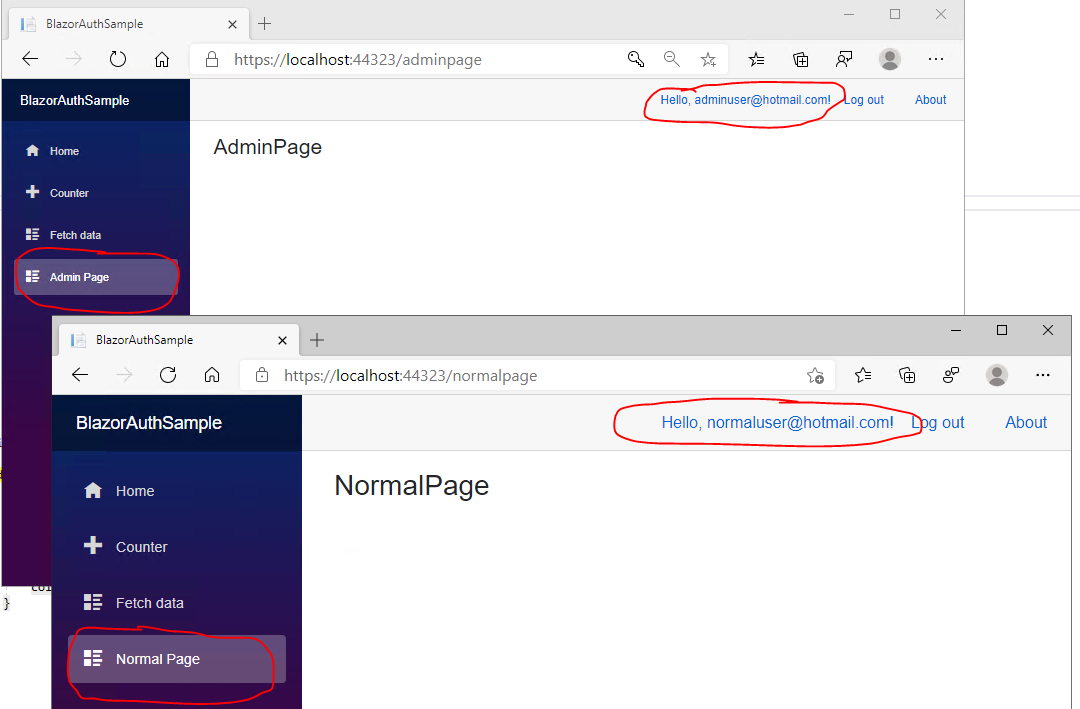Zoom out magnifier icon in adminpage address bar

pos(672,59)
